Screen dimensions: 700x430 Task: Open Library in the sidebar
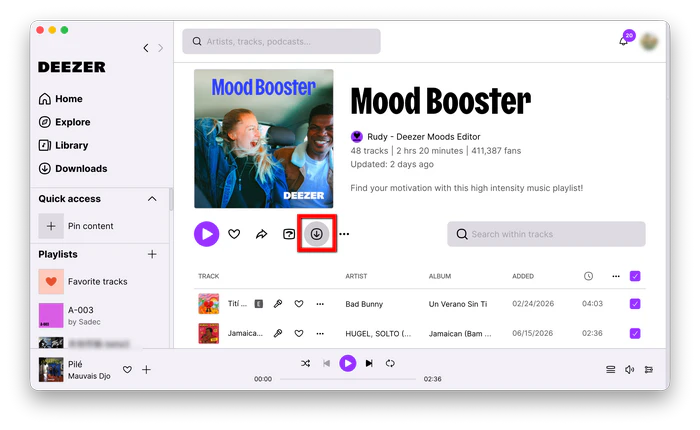coord(63,145)
